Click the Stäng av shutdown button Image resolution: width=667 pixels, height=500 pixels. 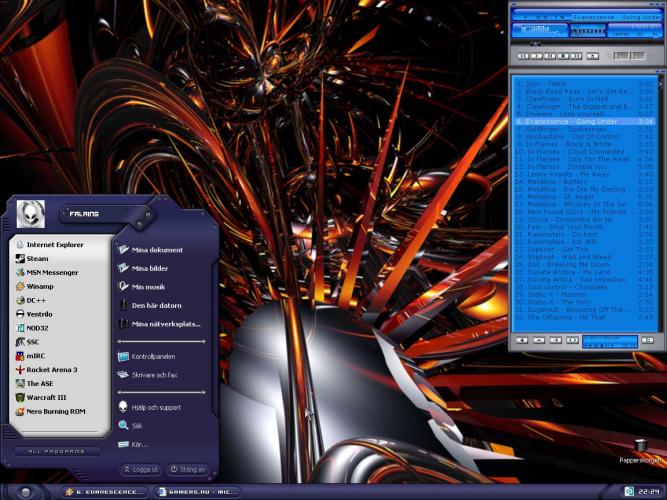coord(188,469)
